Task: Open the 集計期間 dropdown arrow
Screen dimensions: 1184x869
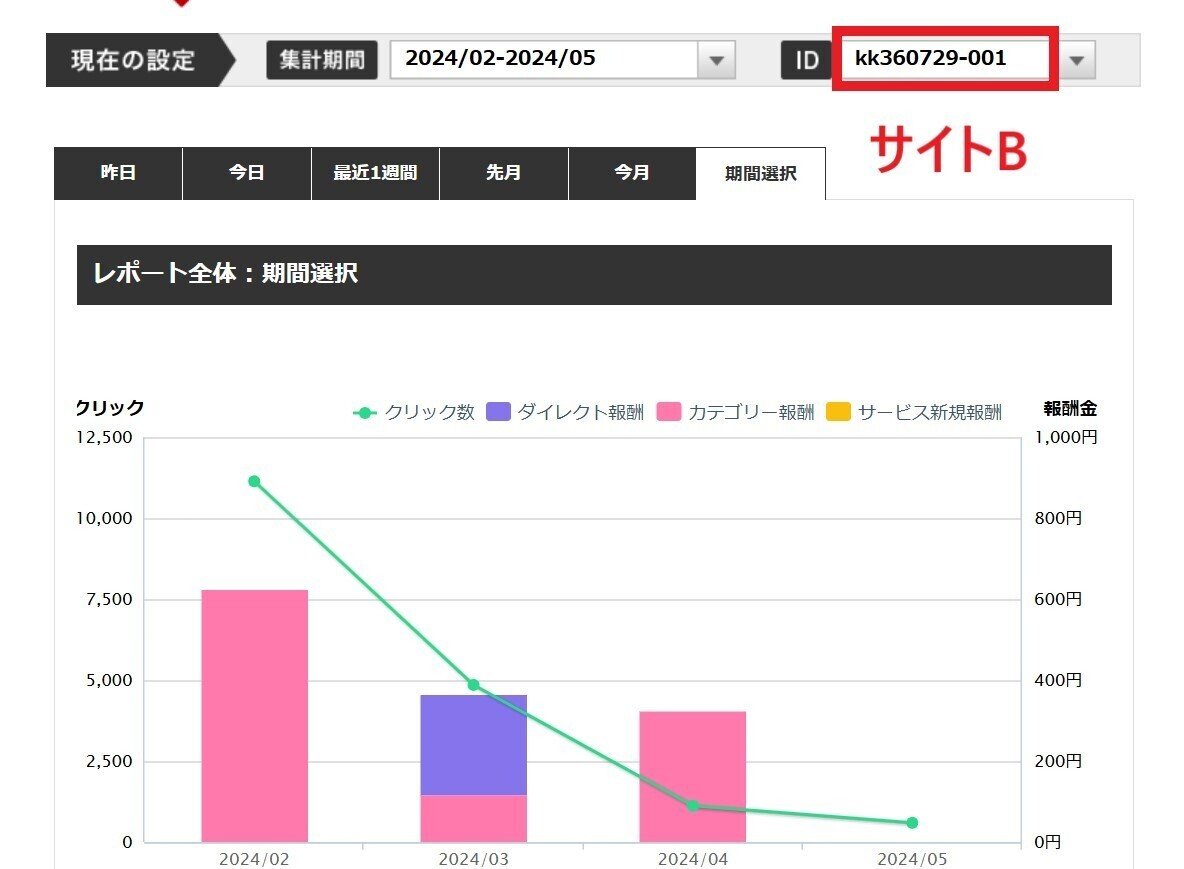Action: click(717, 60)
